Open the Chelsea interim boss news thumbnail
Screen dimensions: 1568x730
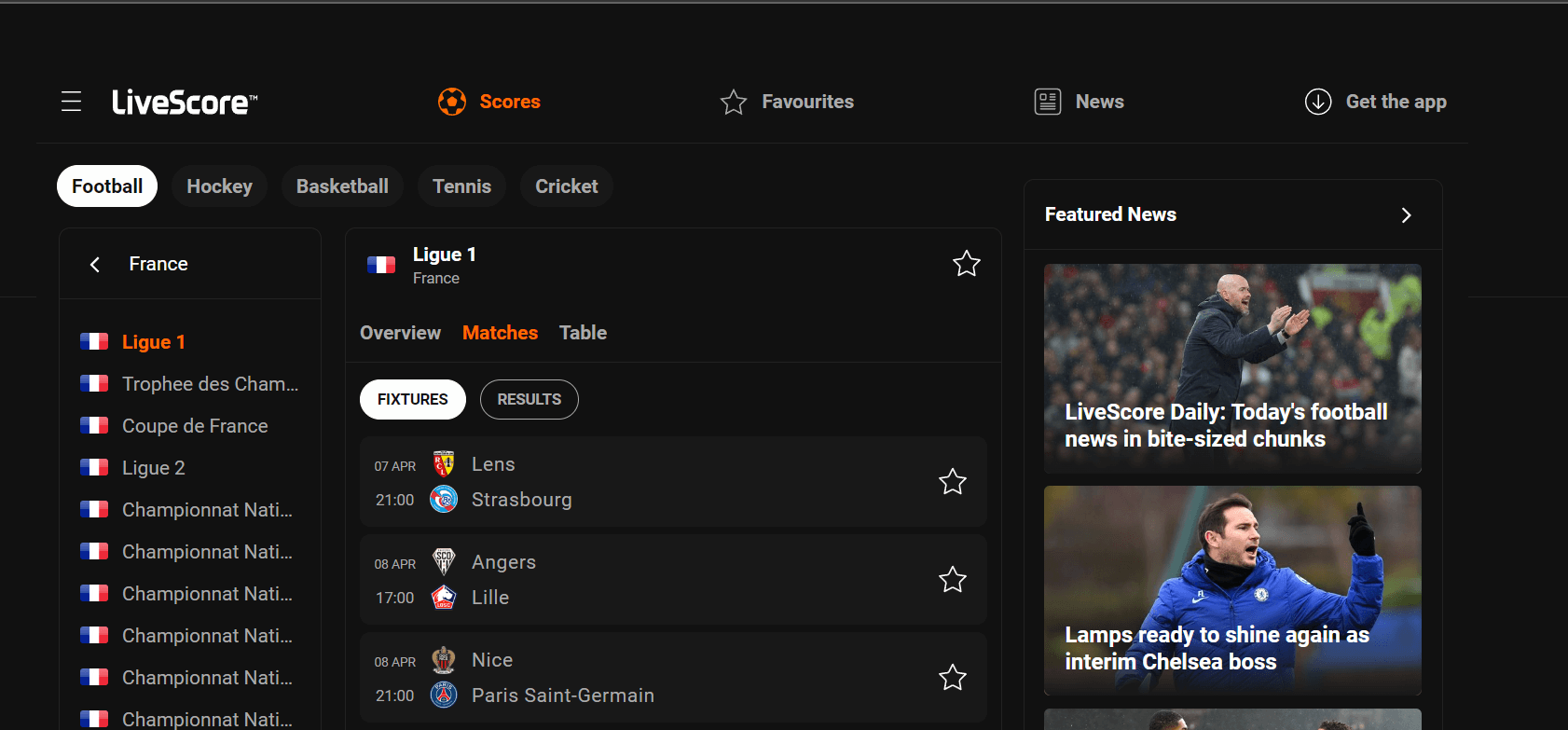pos(1232,590)
